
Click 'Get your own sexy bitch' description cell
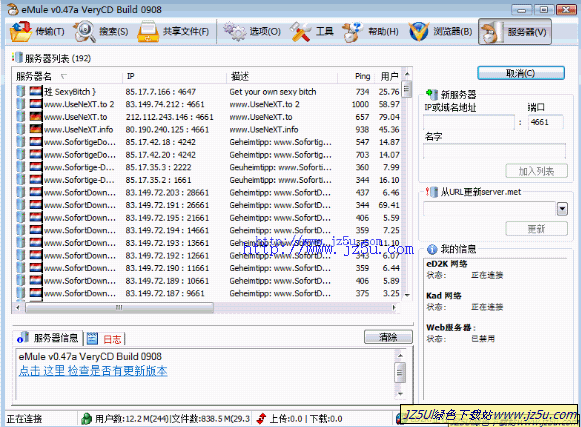273,92
